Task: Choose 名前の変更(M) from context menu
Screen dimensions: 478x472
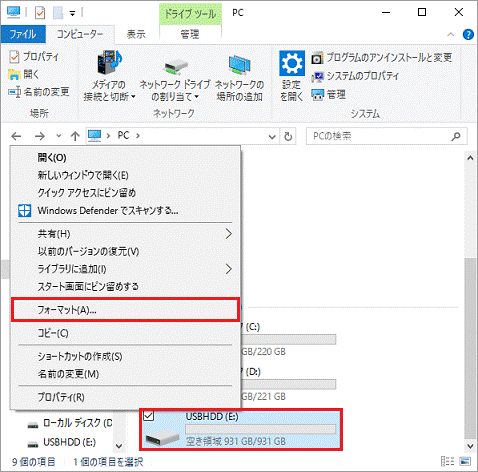Action: click(x=125, y=374)
